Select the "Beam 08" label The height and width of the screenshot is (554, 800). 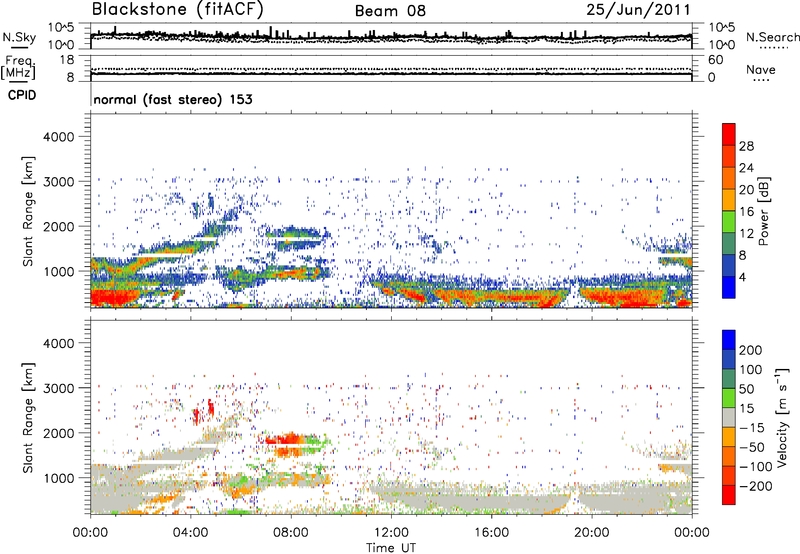[x=390, y=11]
